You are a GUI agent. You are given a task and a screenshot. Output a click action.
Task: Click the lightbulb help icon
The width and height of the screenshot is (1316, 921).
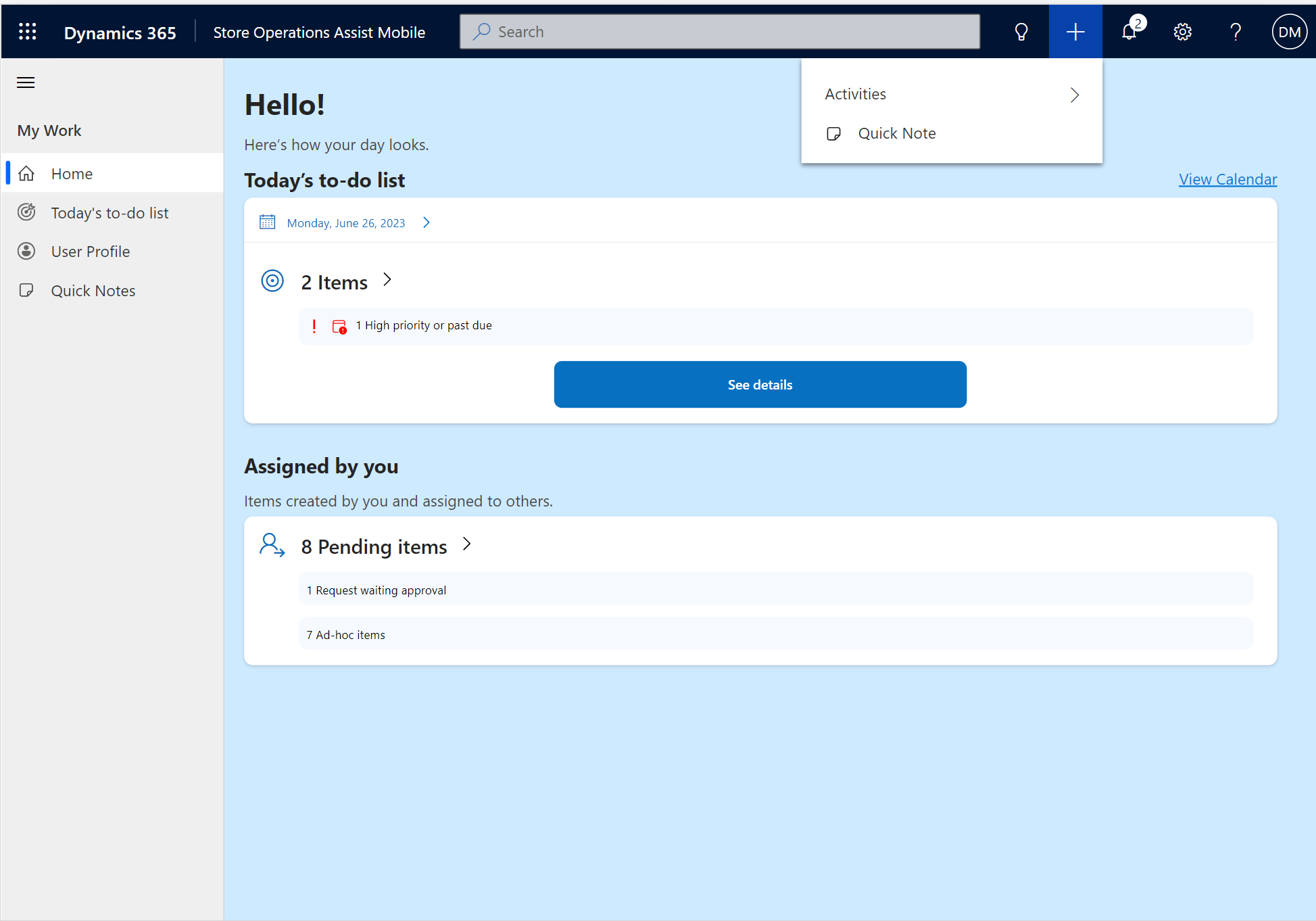[1021, 31]
